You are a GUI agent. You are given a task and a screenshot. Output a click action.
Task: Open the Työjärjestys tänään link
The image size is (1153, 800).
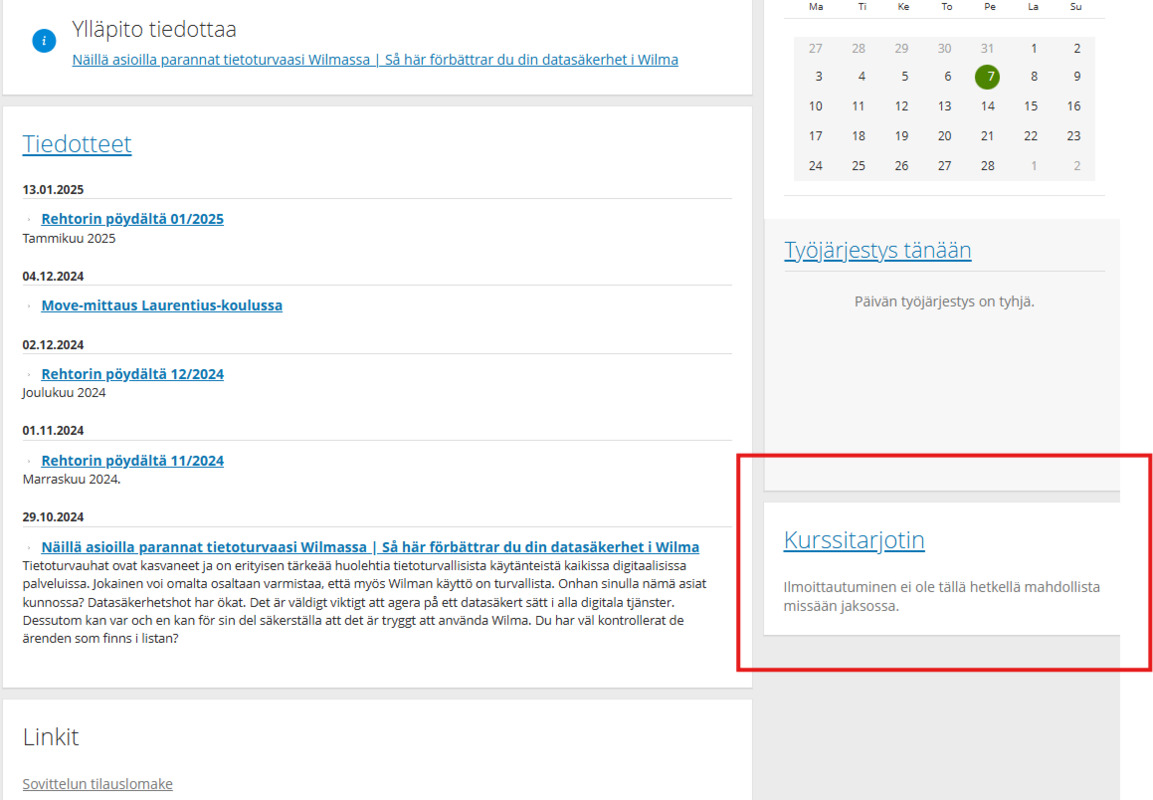click(x=877, y=250)
